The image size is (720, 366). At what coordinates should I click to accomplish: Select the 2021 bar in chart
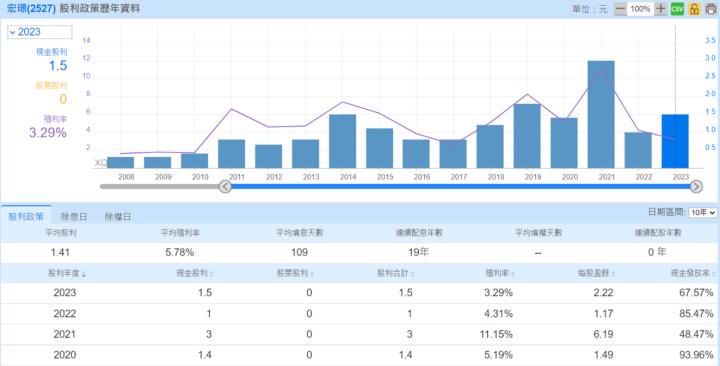601,114
